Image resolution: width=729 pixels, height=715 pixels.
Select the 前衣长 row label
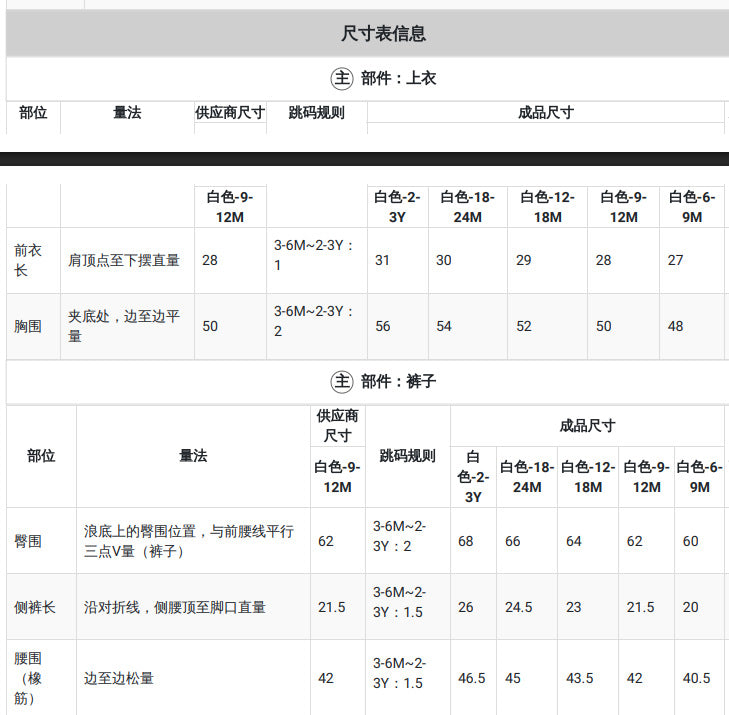coord(28,260)
